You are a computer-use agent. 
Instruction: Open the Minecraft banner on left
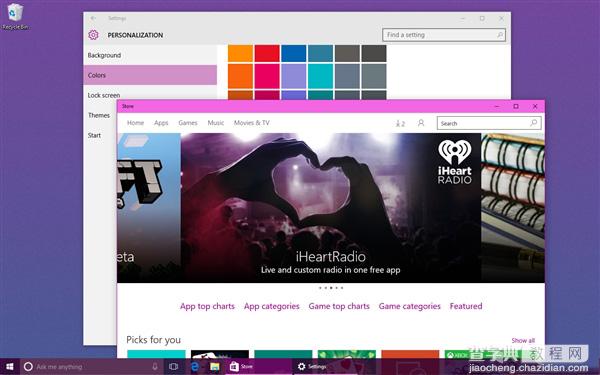coord(149,208)
